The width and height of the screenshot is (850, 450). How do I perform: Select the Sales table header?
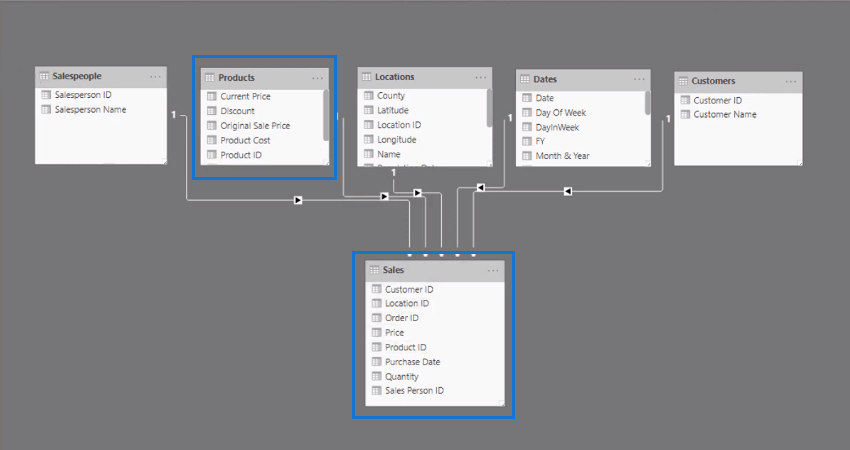(435, 270)
